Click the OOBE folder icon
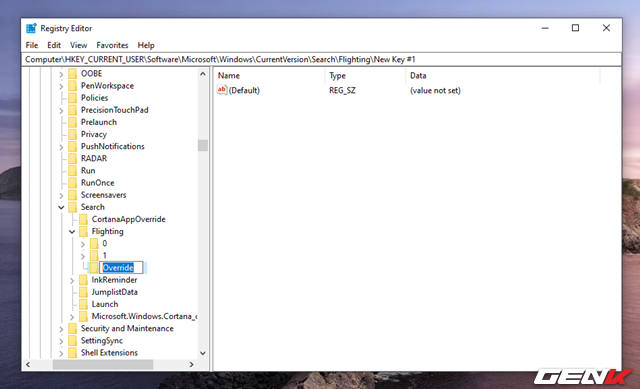 point(73,73)
